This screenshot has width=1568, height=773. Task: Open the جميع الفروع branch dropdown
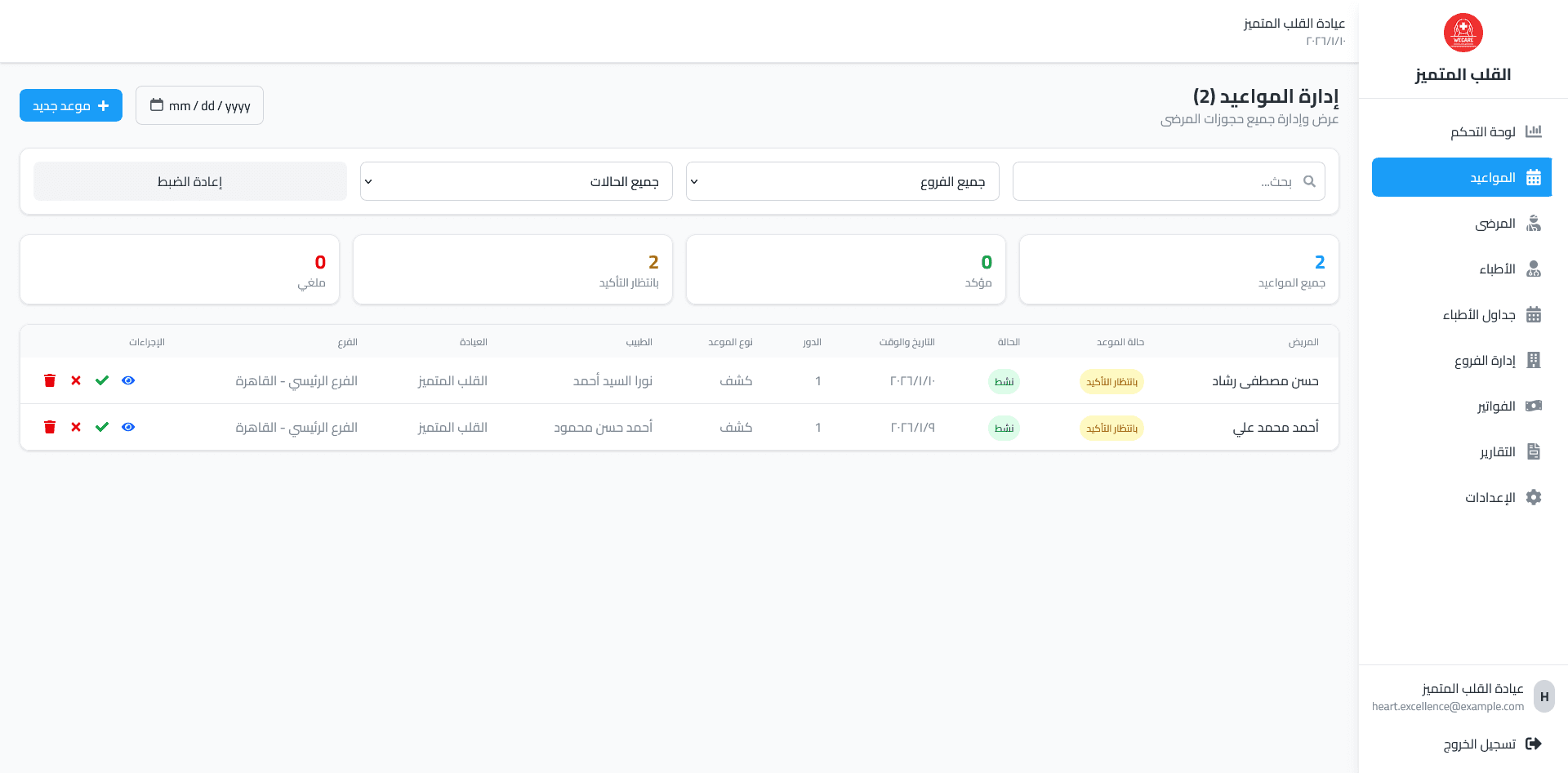841,181
